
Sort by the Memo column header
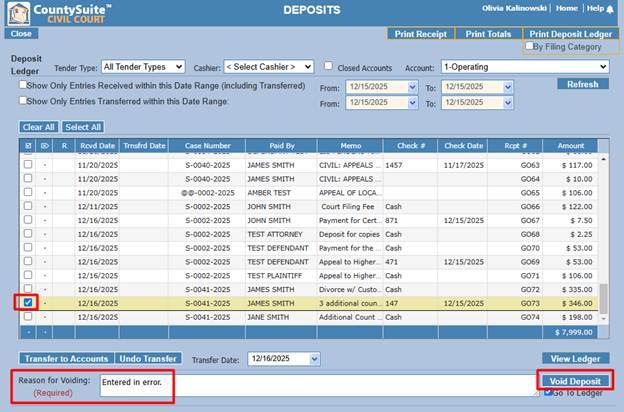[x=351, y=146]
